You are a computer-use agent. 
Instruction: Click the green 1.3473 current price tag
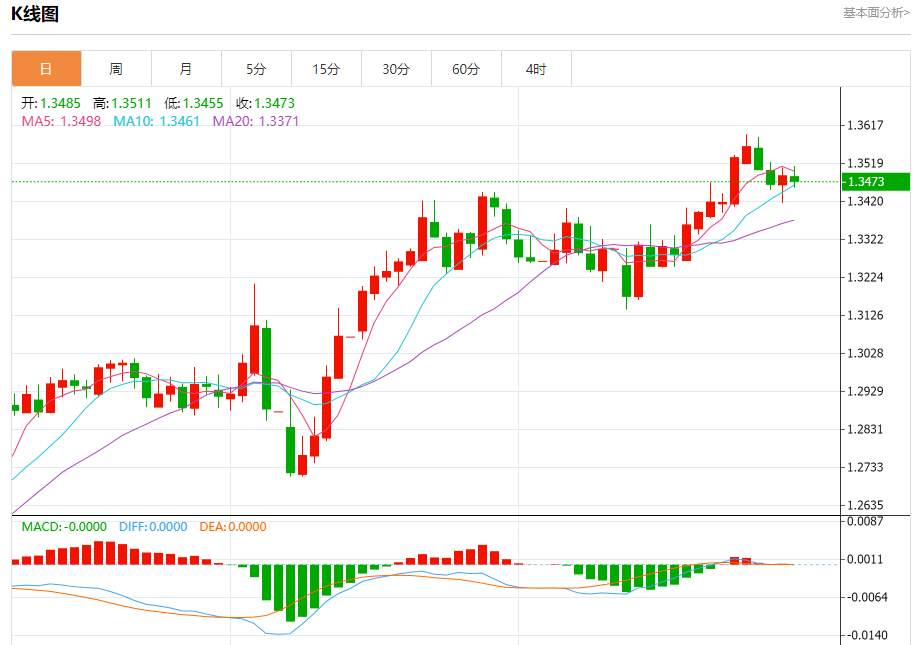(876, 181)
